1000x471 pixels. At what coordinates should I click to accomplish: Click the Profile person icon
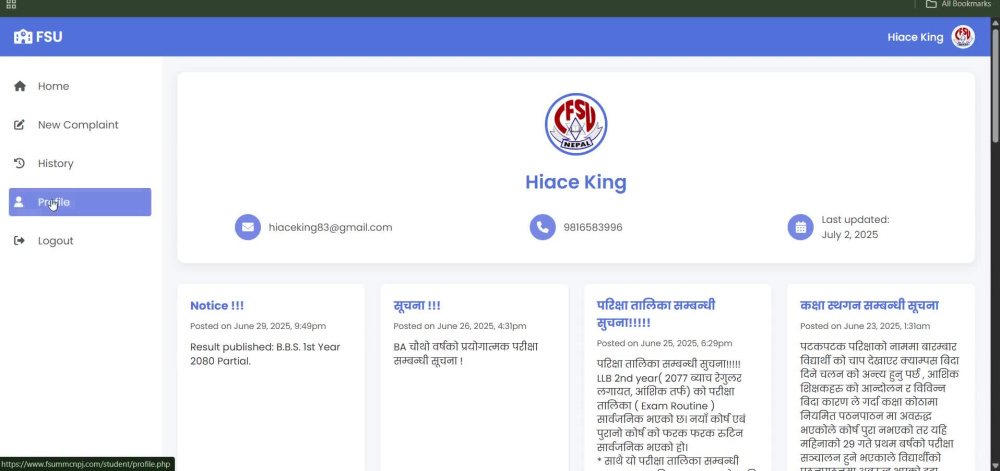coord(19,202)
